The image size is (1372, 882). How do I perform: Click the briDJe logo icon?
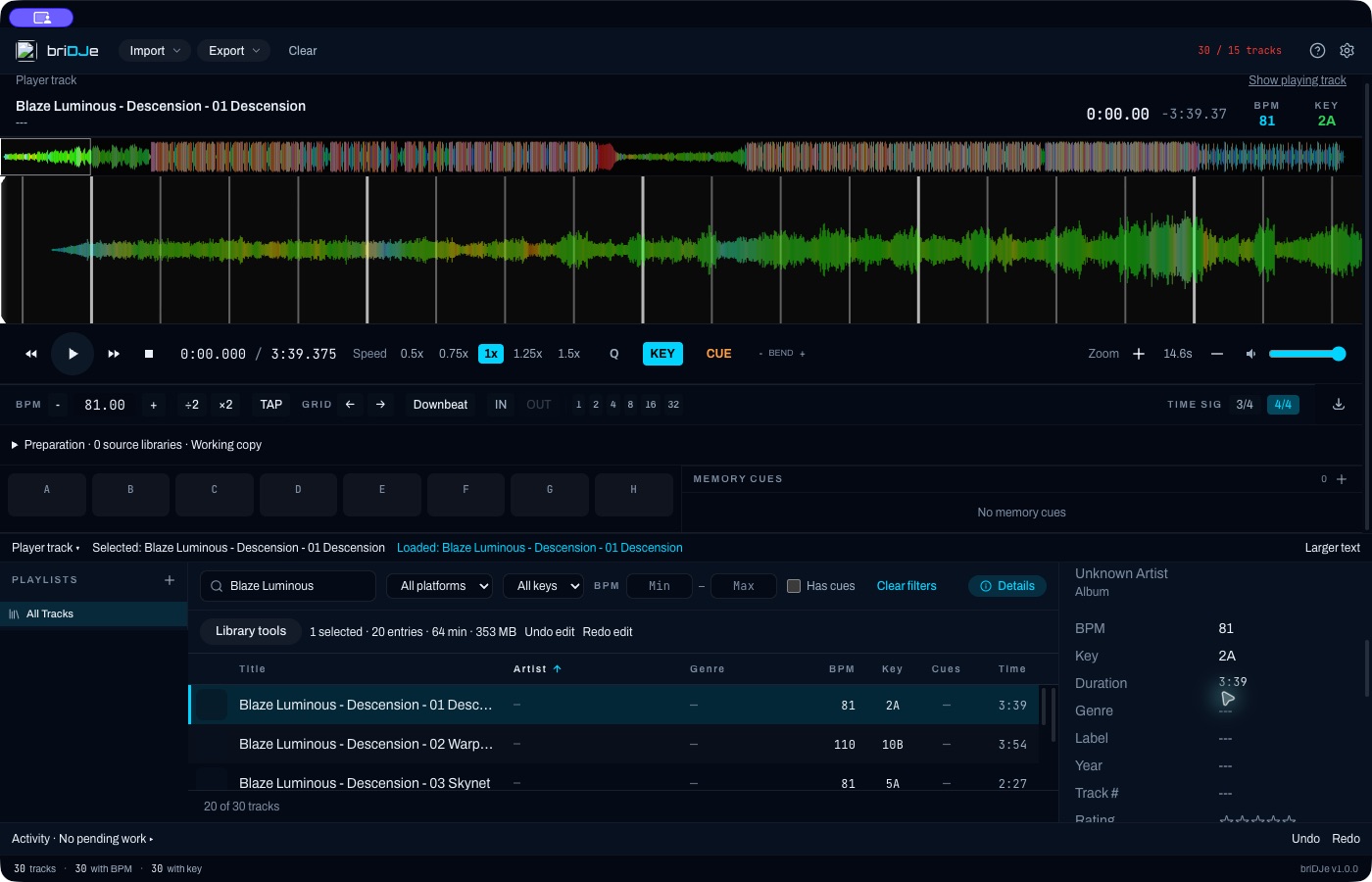(x=26, y=51)
